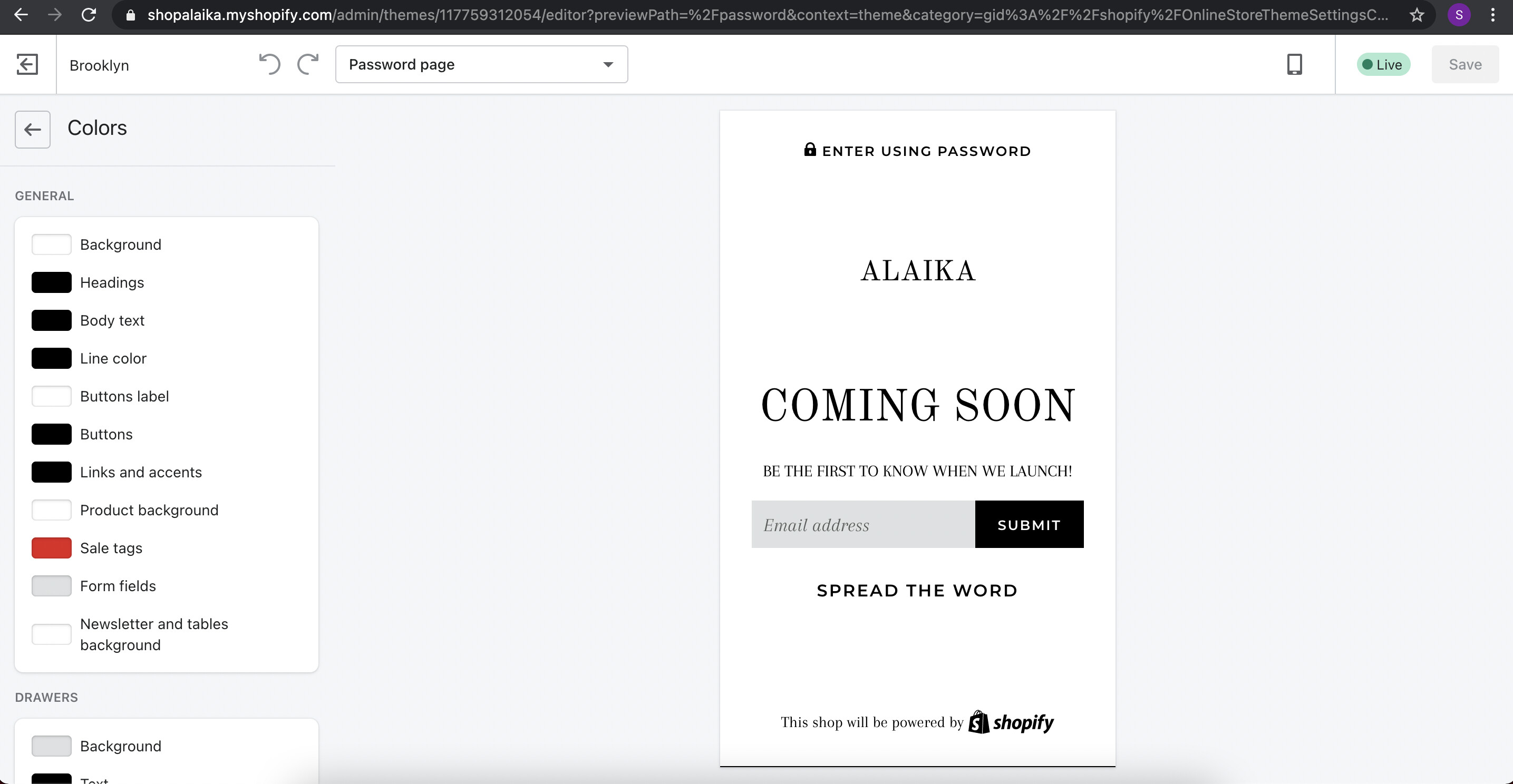Open the Drawers Background color swatch
The height and width of the screenshot is (784, 1513).
52,747
